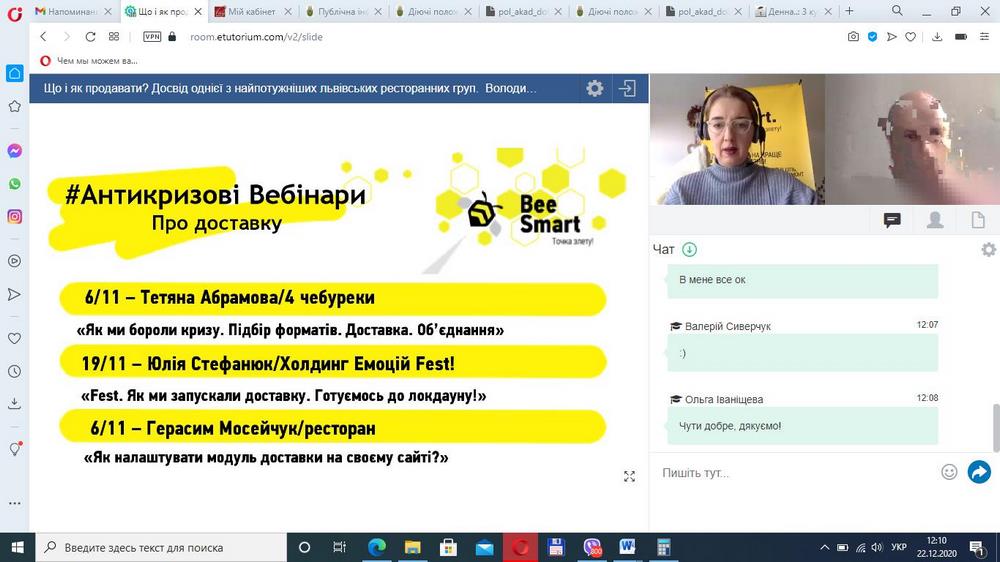The height and width of the screenshot is (562, 1000).
Task: Toggle the VPN badge in address bar
Action: coord(152,37)
